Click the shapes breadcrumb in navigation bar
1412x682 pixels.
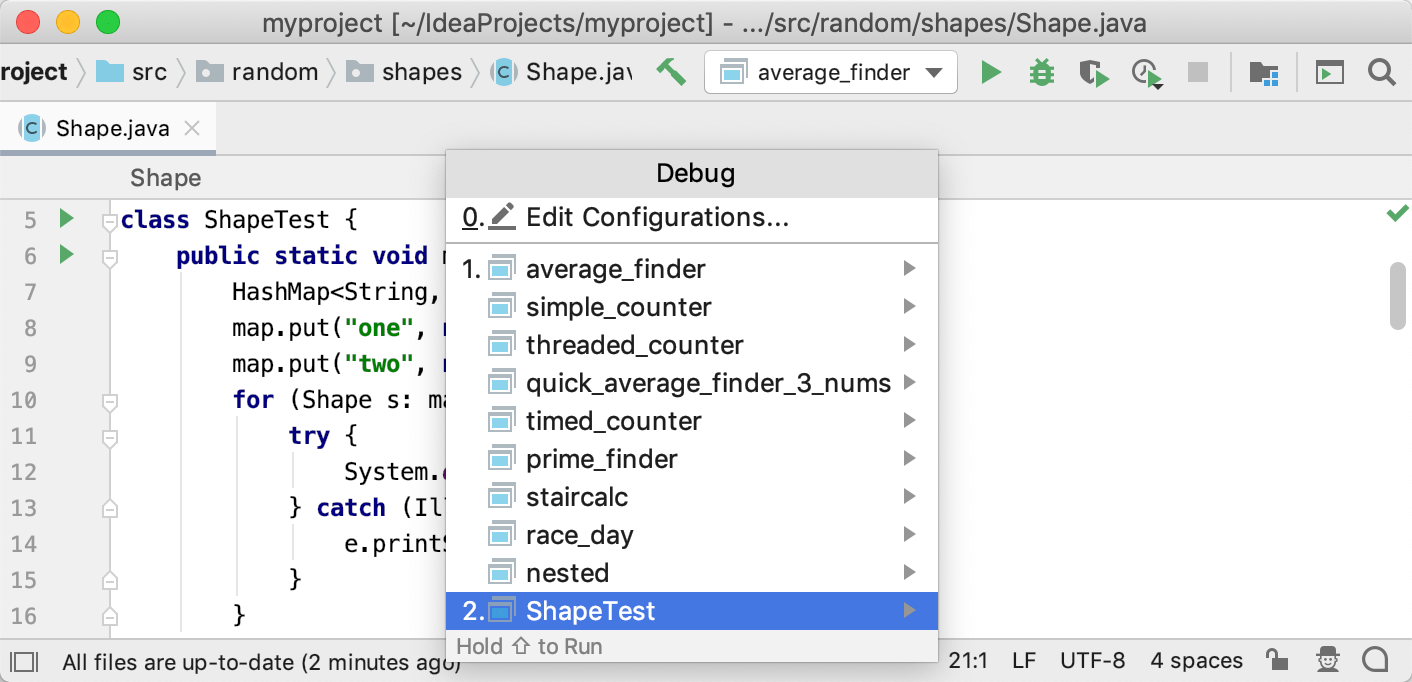421,72
